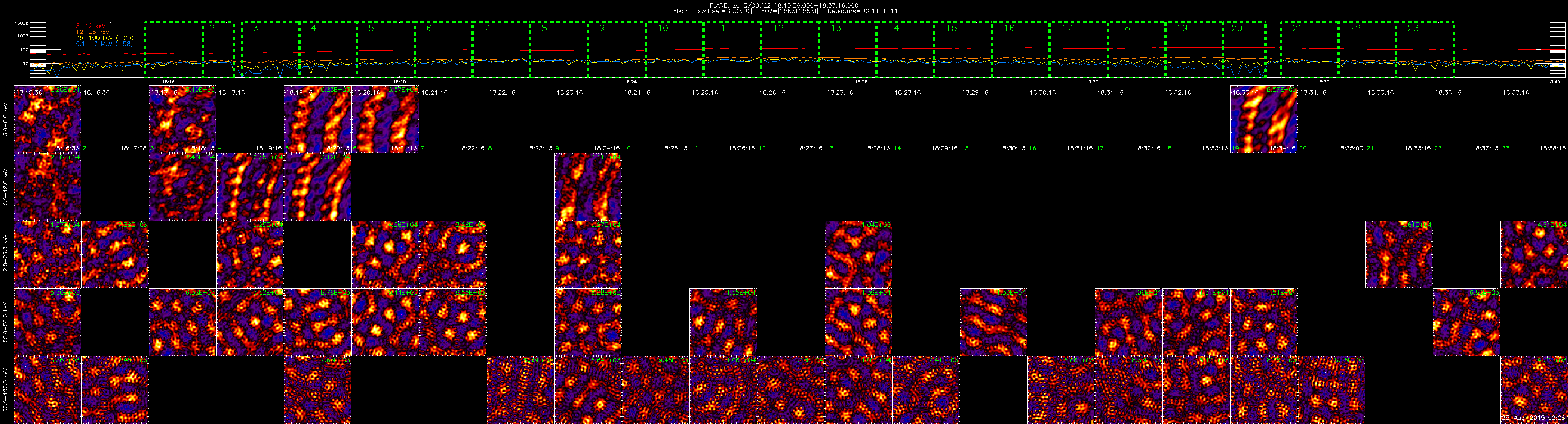The image size is (1568, 424).
Task: Open the 18:37:16 image in 12.0-25.0 keV row
Action: (1534, 255)
